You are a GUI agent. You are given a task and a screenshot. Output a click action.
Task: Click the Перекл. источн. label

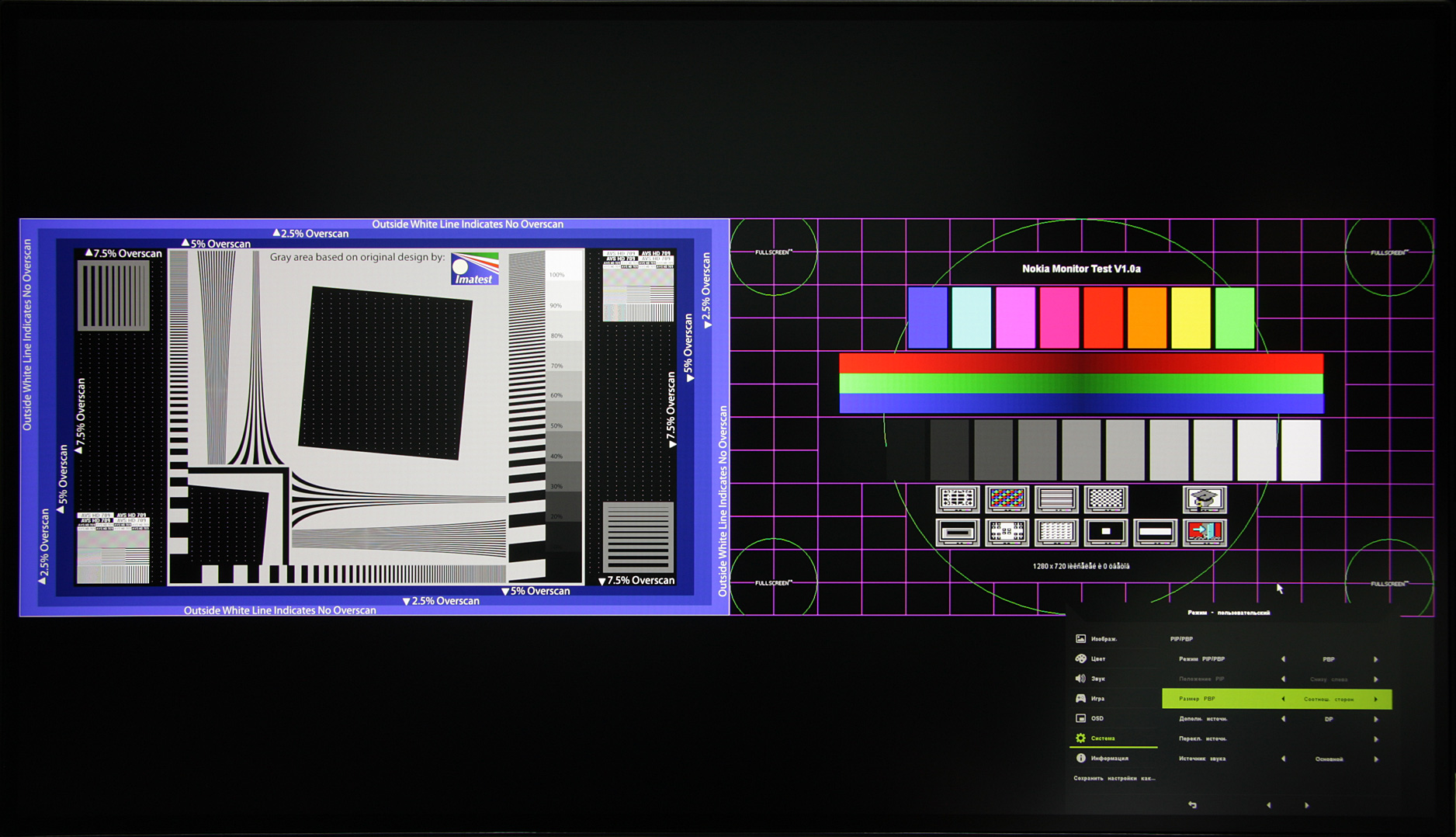tap(1203, 739)
